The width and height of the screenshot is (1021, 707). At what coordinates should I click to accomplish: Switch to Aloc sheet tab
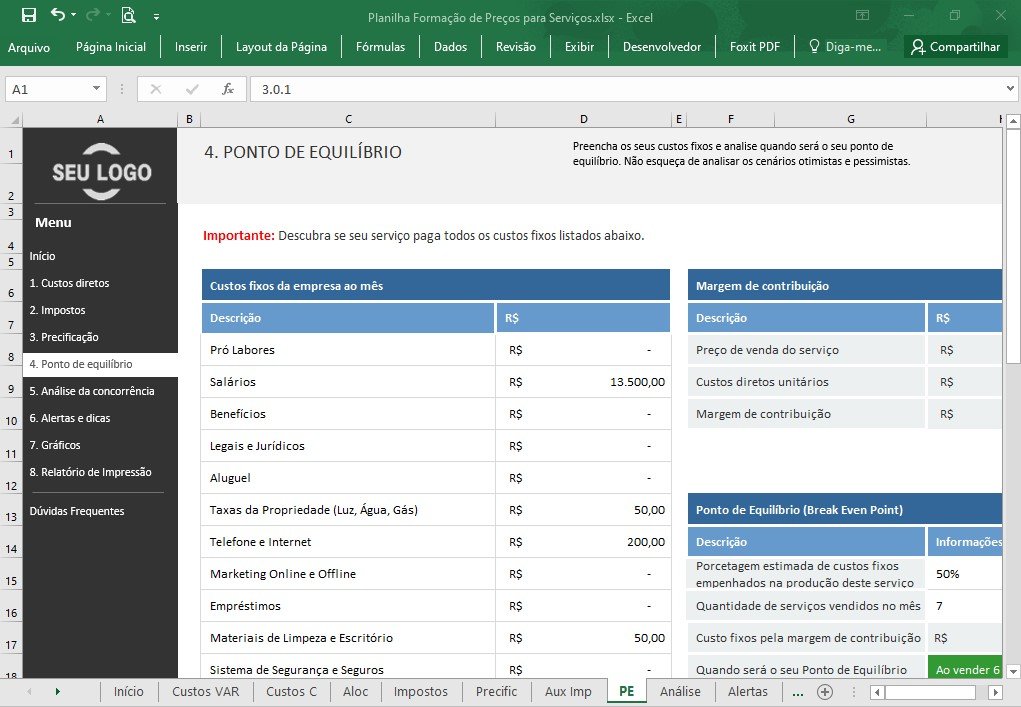(x=356, y=691)
